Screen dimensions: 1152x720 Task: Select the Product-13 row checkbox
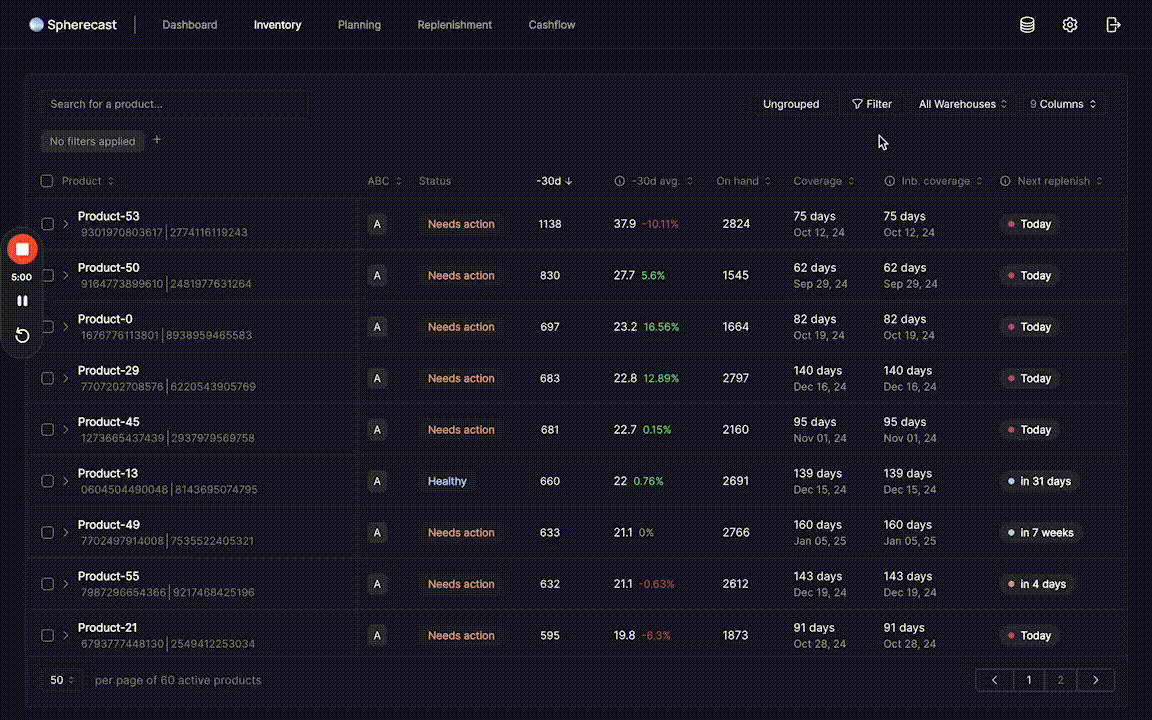47,481
